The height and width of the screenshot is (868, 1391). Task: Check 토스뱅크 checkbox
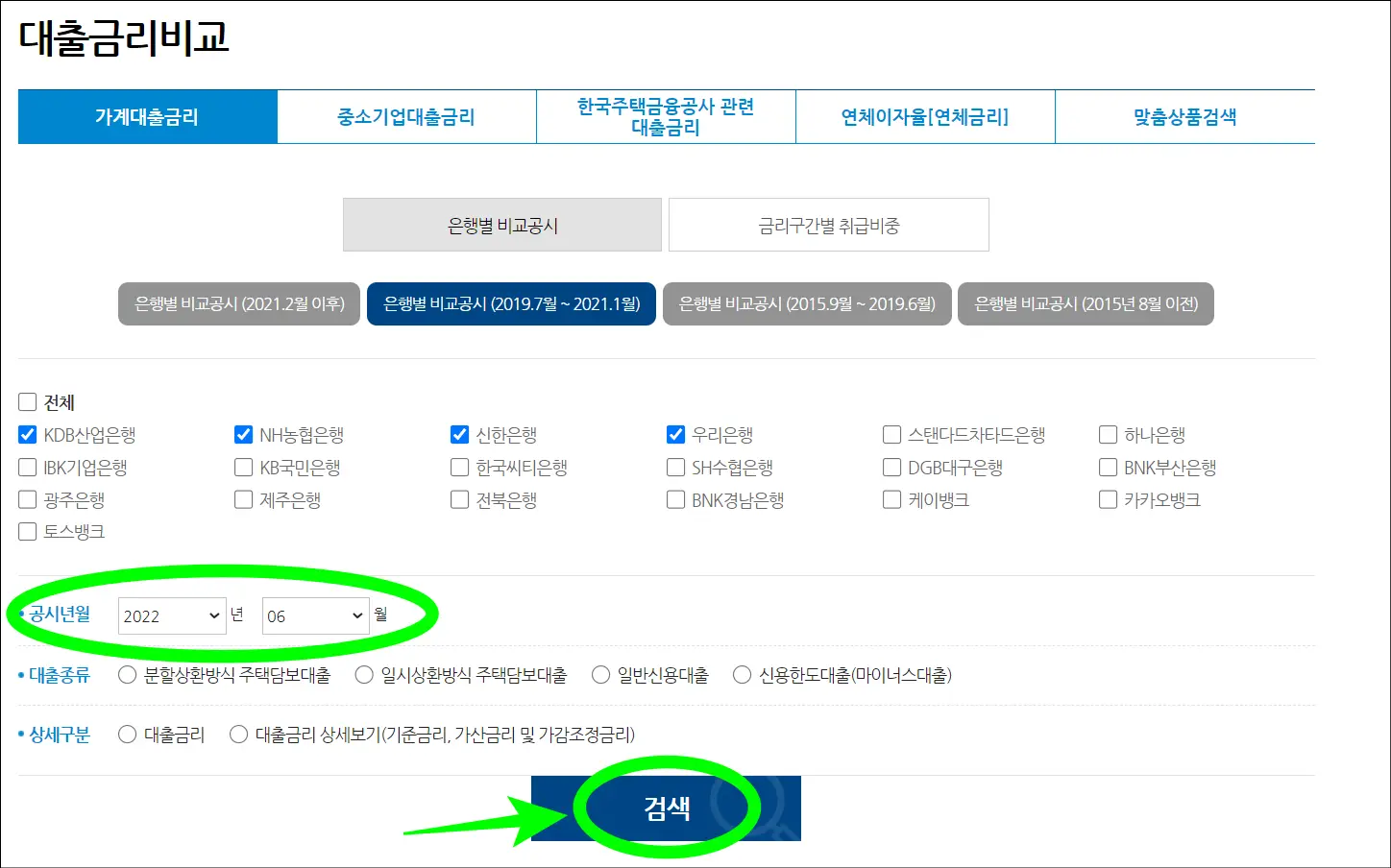click(28, 531)
